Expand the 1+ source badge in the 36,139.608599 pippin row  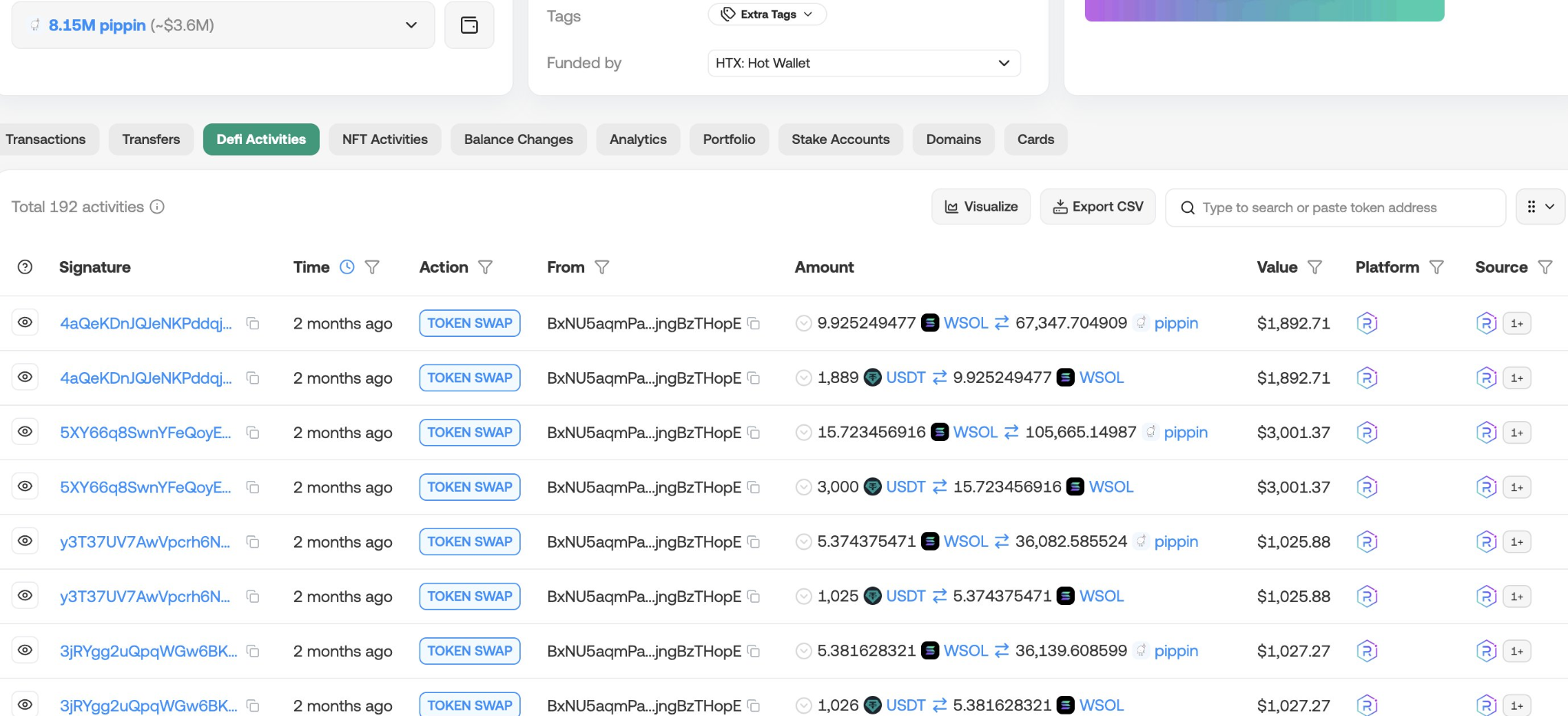coord(1517,651)
